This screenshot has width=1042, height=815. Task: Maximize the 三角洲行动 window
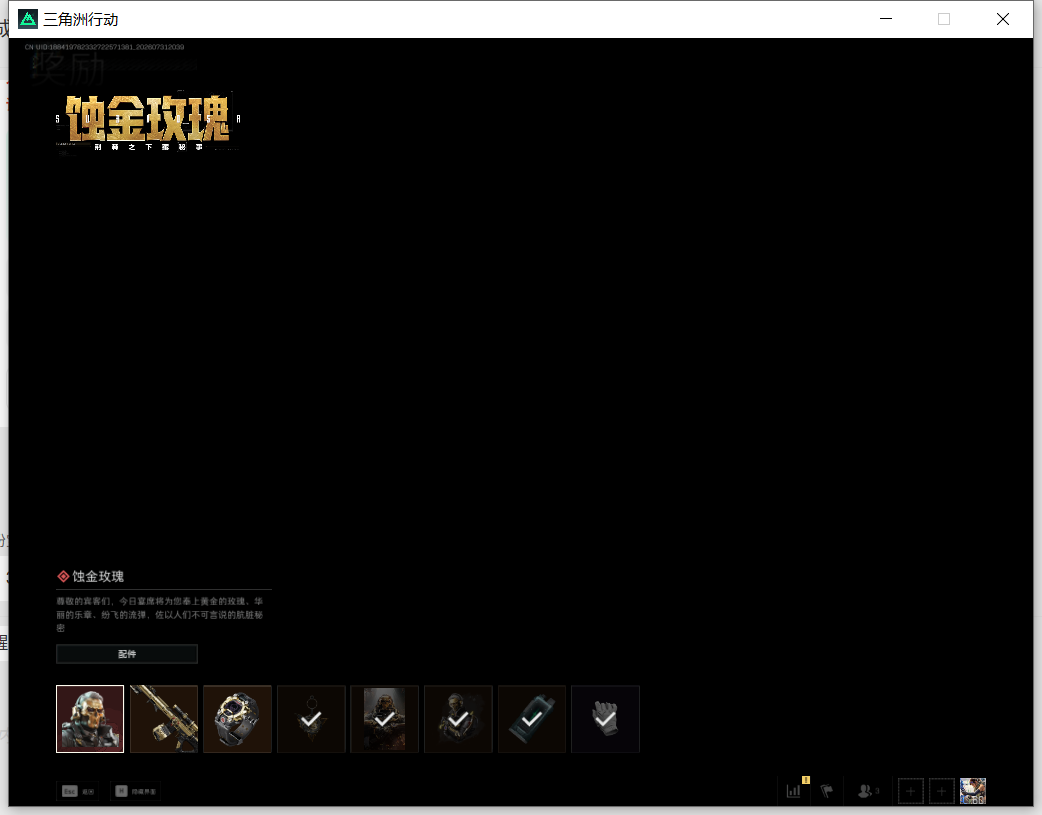point(944,19)
